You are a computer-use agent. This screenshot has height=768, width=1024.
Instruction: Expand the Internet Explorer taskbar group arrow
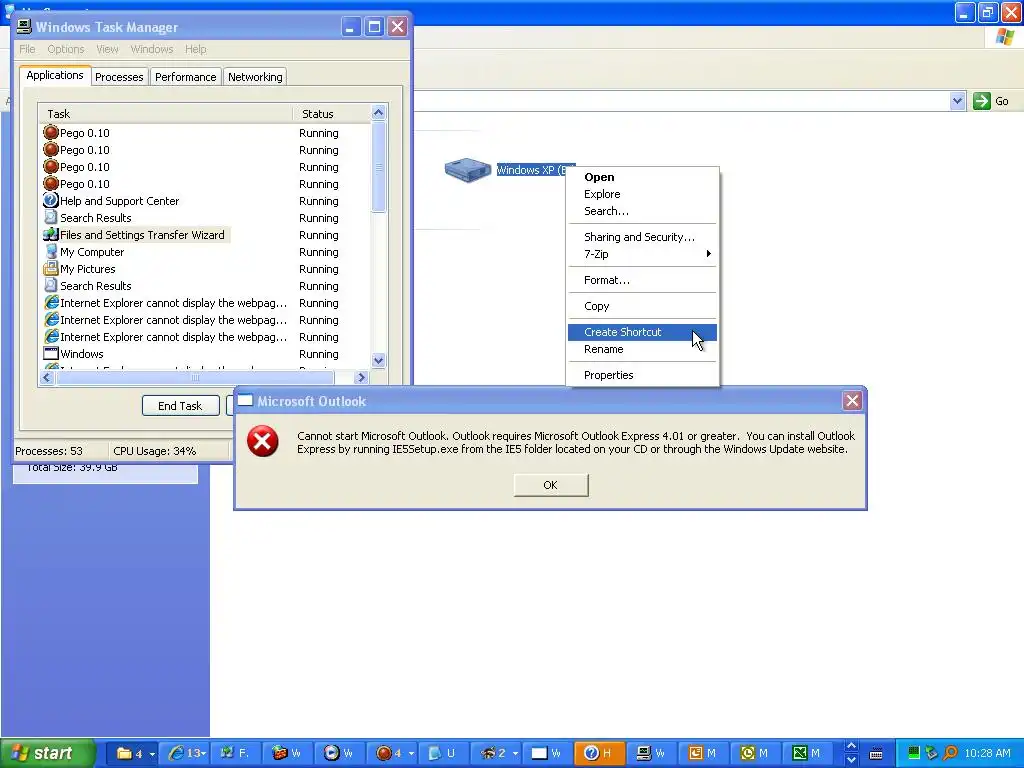[x=204, y=754]
